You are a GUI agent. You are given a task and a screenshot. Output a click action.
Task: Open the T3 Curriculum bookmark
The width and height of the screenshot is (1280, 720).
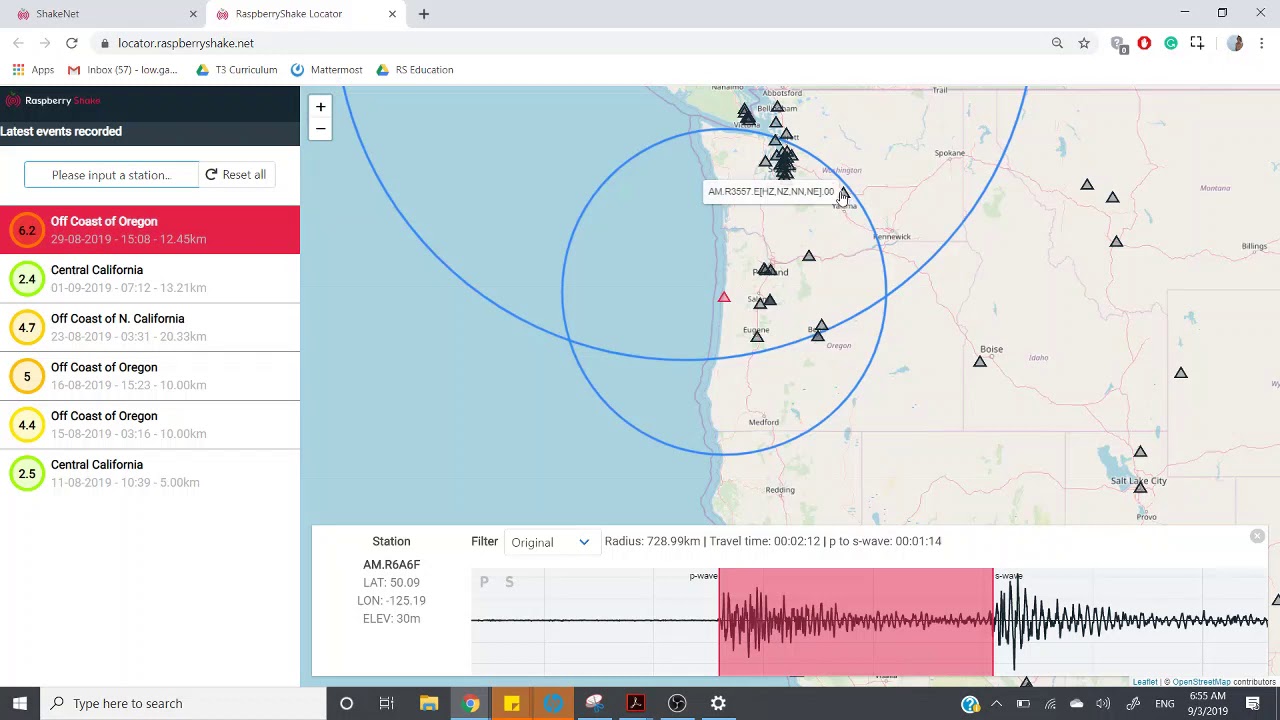tap(237, 70)
